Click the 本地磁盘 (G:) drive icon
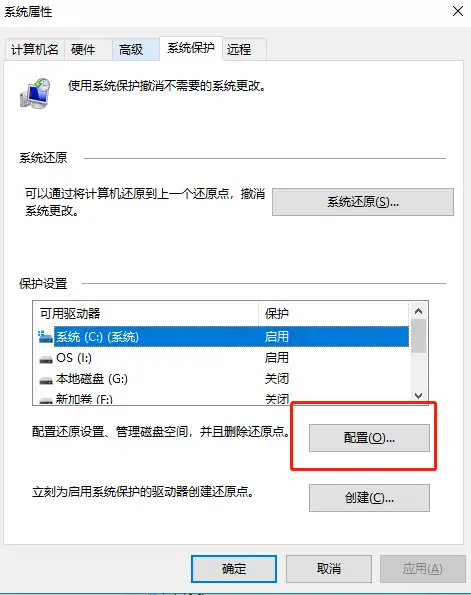Image resolution: width=471 pixels, height=595 pixels. [46, 380]
